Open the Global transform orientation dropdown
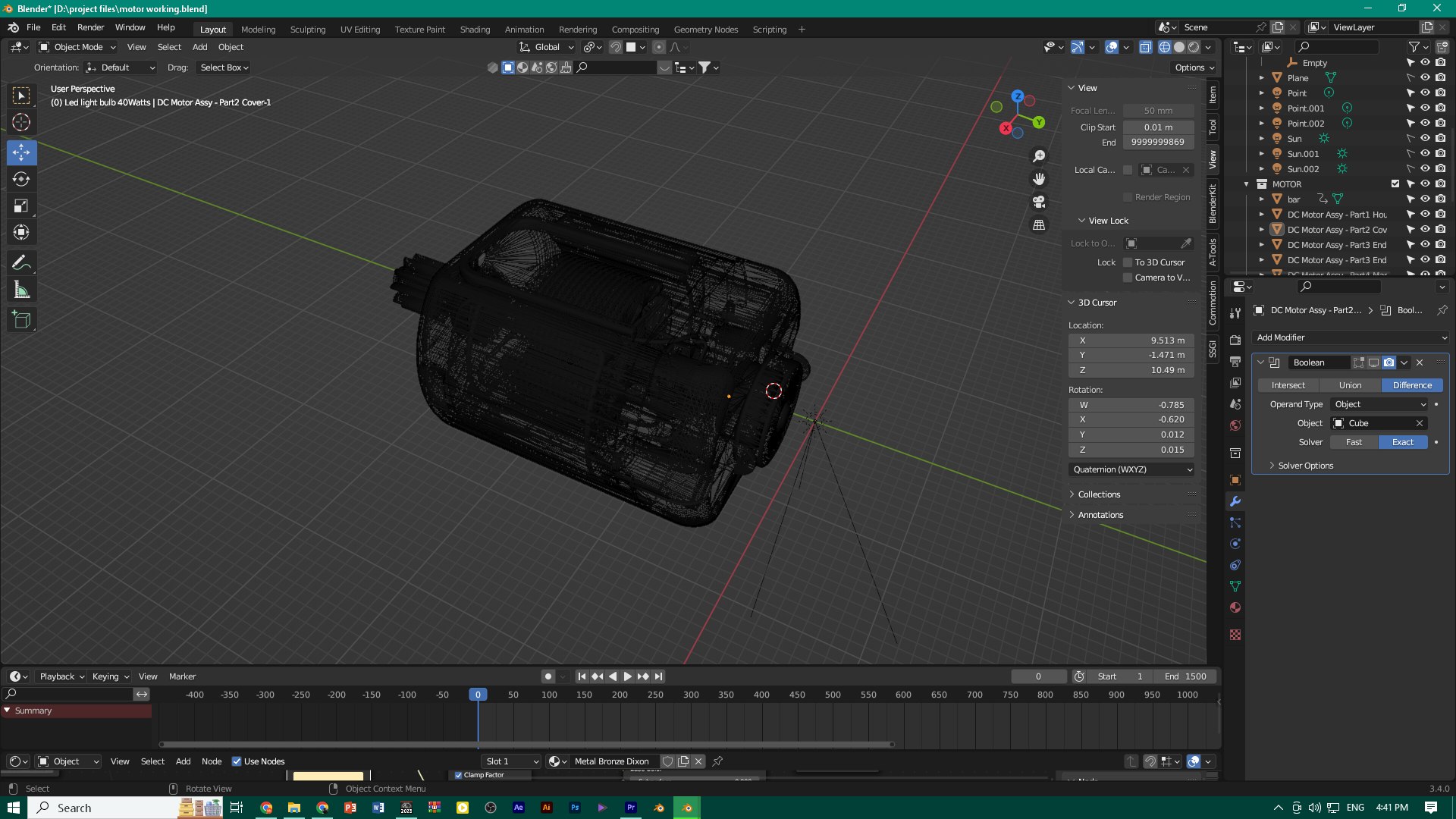The image size is (1456, 819). 547,47
